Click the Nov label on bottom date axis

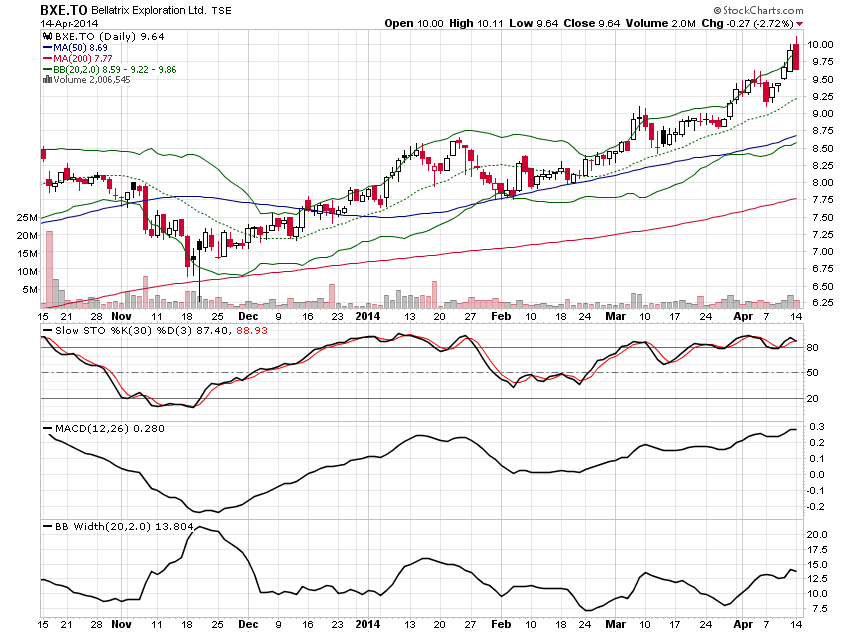point(121,624)
